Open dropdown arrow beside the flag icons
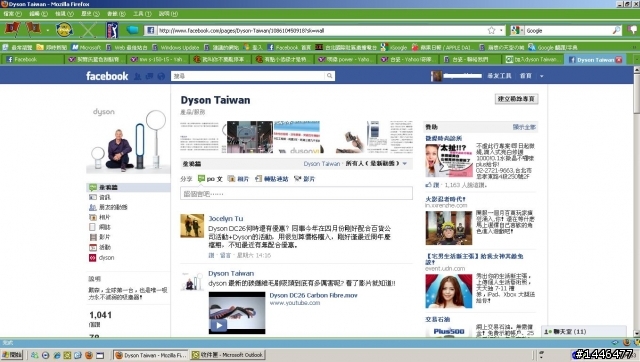The height and width of the screenshot is (362, 640). [48, 31]
